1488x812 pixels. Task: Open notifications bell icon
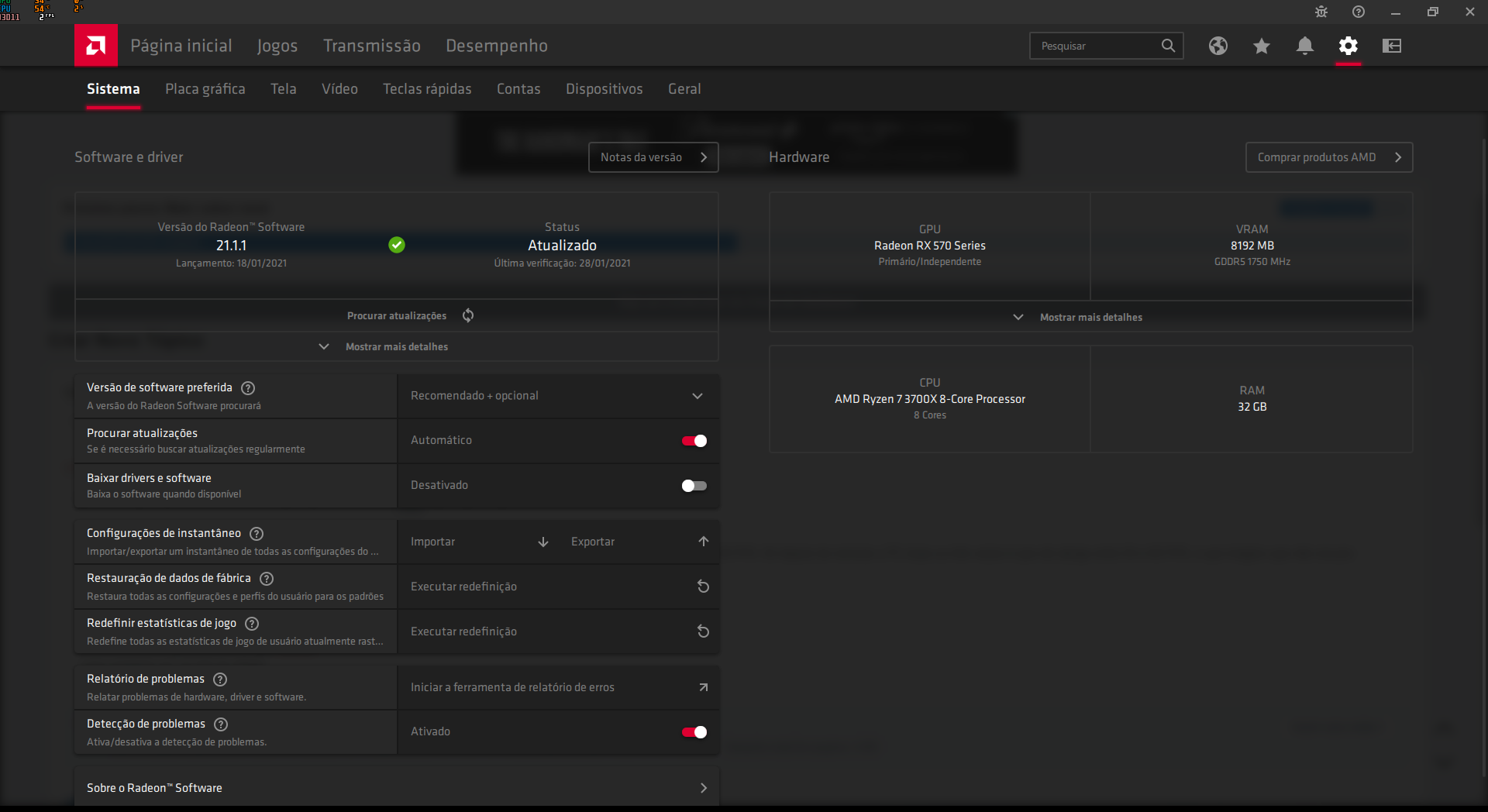(1305, 46)
